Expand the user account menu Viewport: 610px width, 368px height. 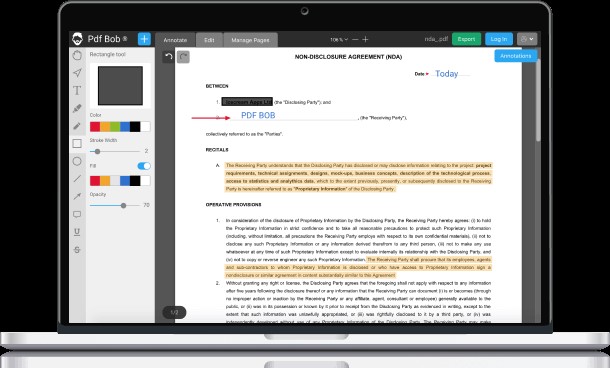527,39
